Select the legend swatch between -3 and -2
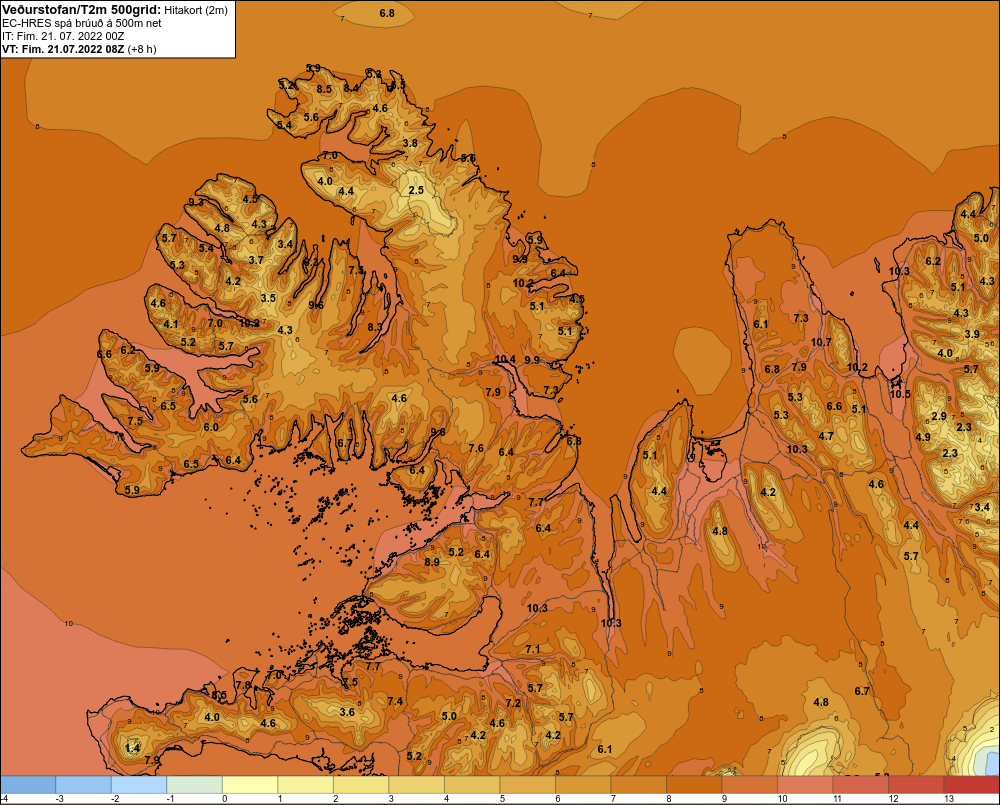This screenshot has height=805, width=1000. coord(84,785)
